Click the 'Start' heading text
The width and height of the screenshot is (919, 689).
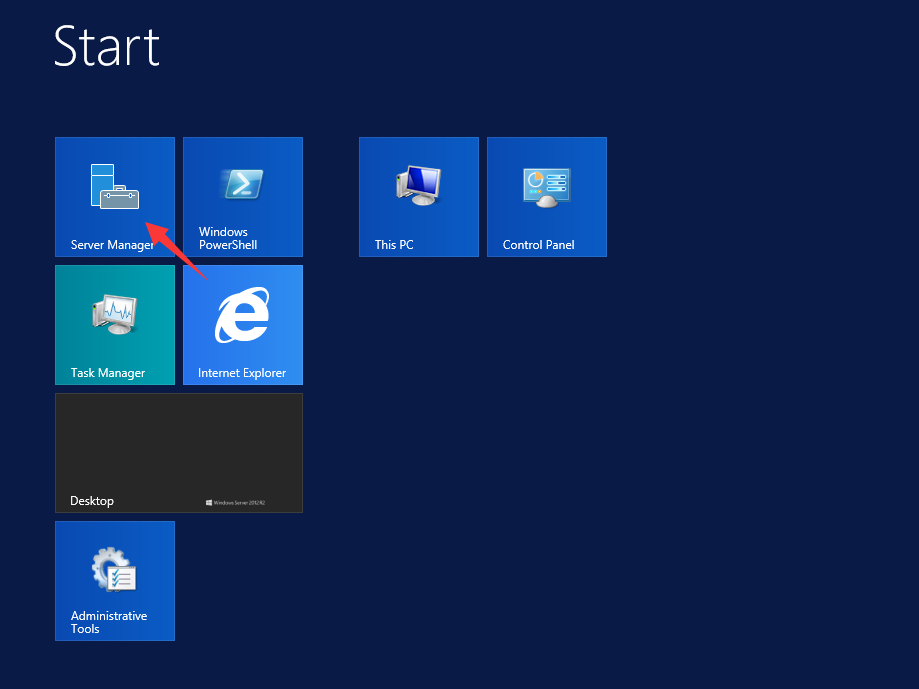coord(107,47)
